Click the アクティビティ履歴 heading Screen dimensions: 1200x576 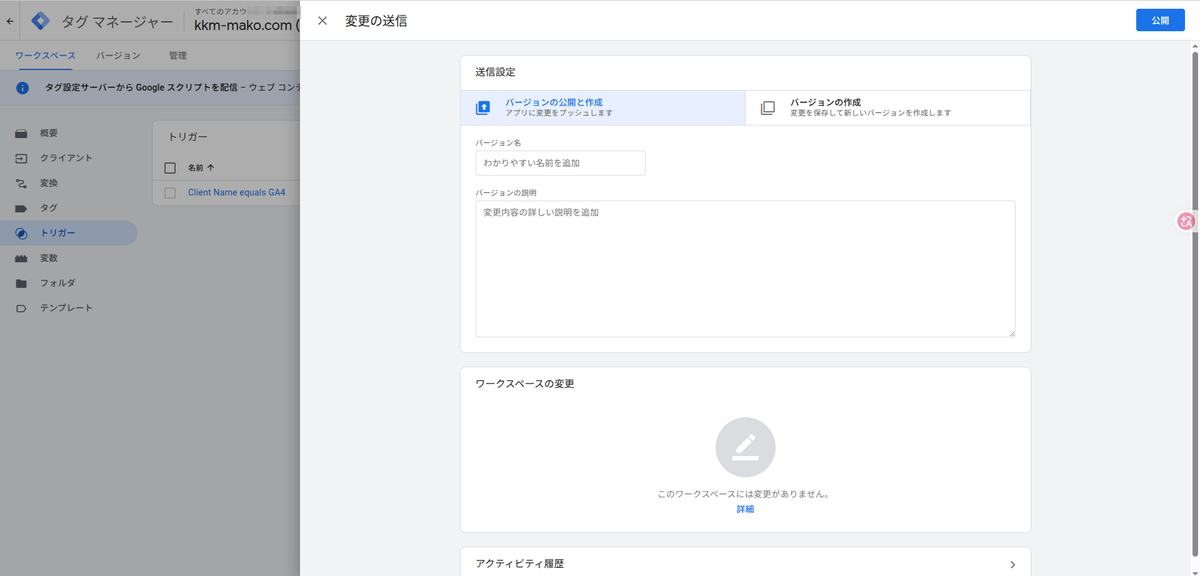[519, 564]
